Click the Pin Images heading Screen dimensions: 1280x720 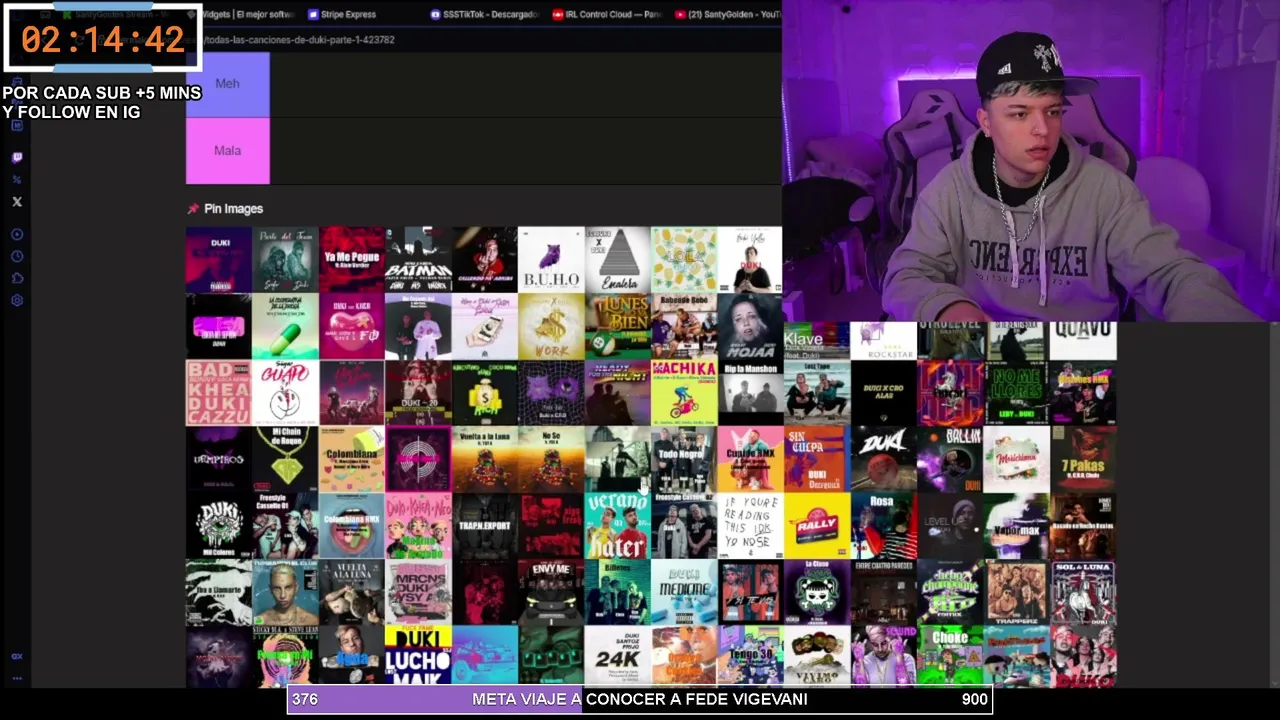tap(233, 208)
